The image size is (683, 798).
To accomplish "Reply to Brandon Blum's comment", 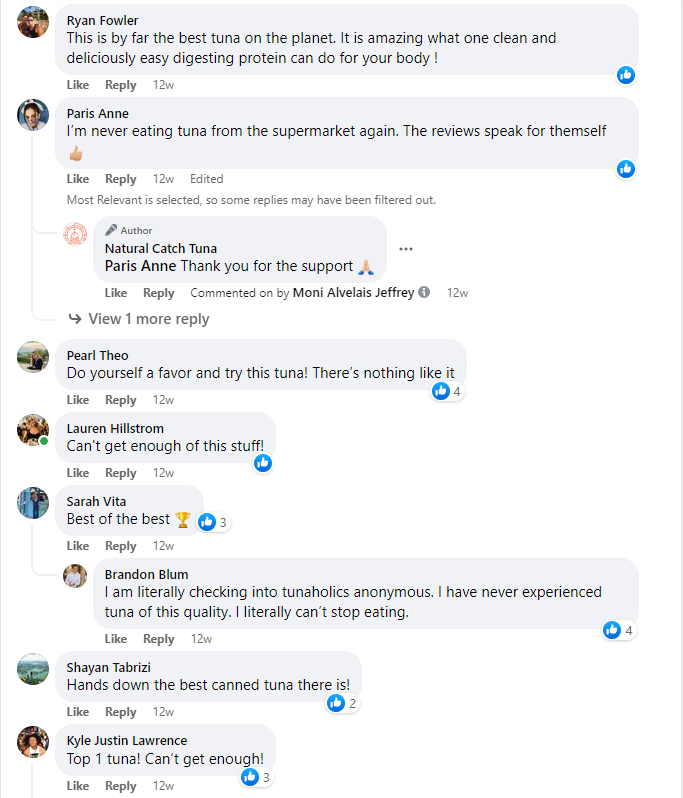I will (159, 639).
